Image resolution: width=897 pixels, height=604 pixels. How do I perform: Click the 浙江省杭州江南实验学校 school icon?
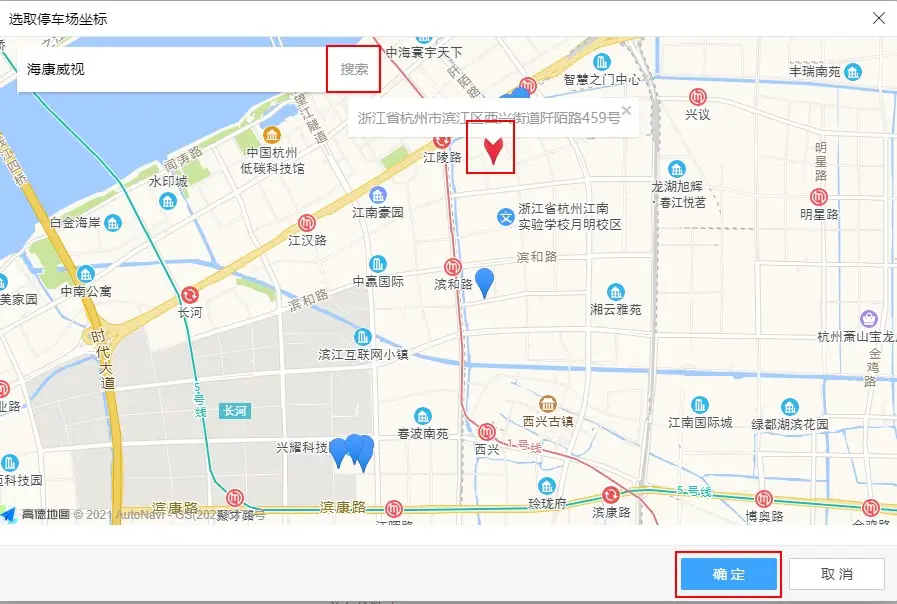point(506,216)
